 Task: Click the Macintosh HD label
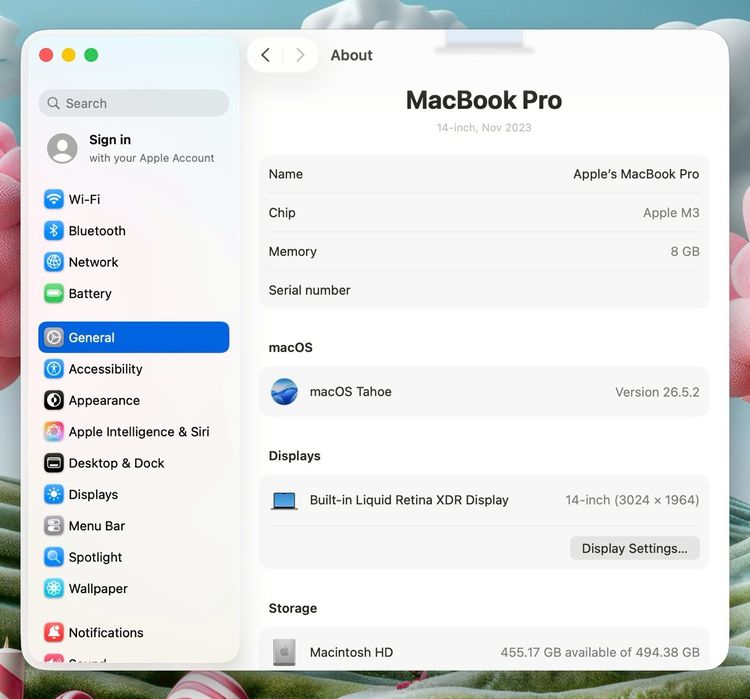click(x=351, y=652)
